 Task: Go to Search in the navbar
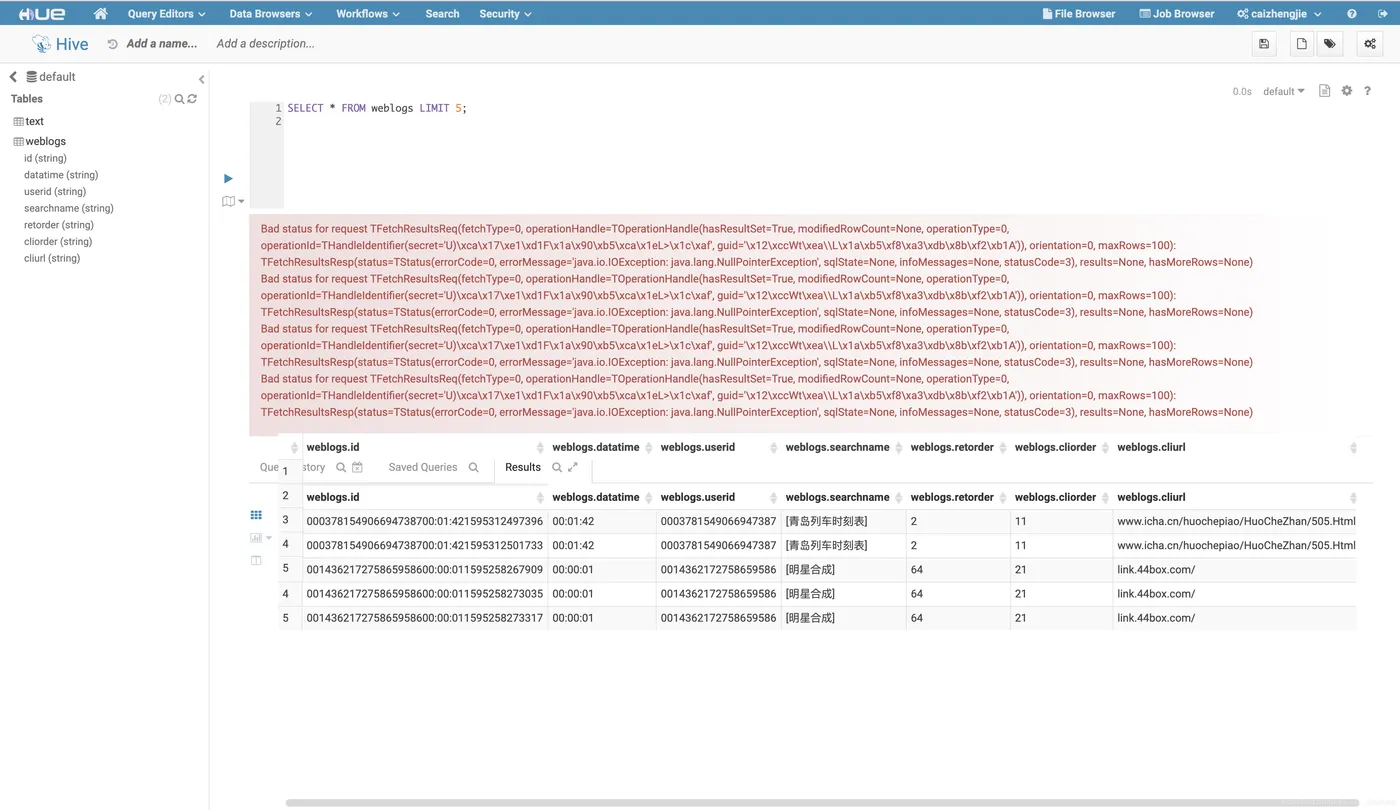click(x=442, y=14)
